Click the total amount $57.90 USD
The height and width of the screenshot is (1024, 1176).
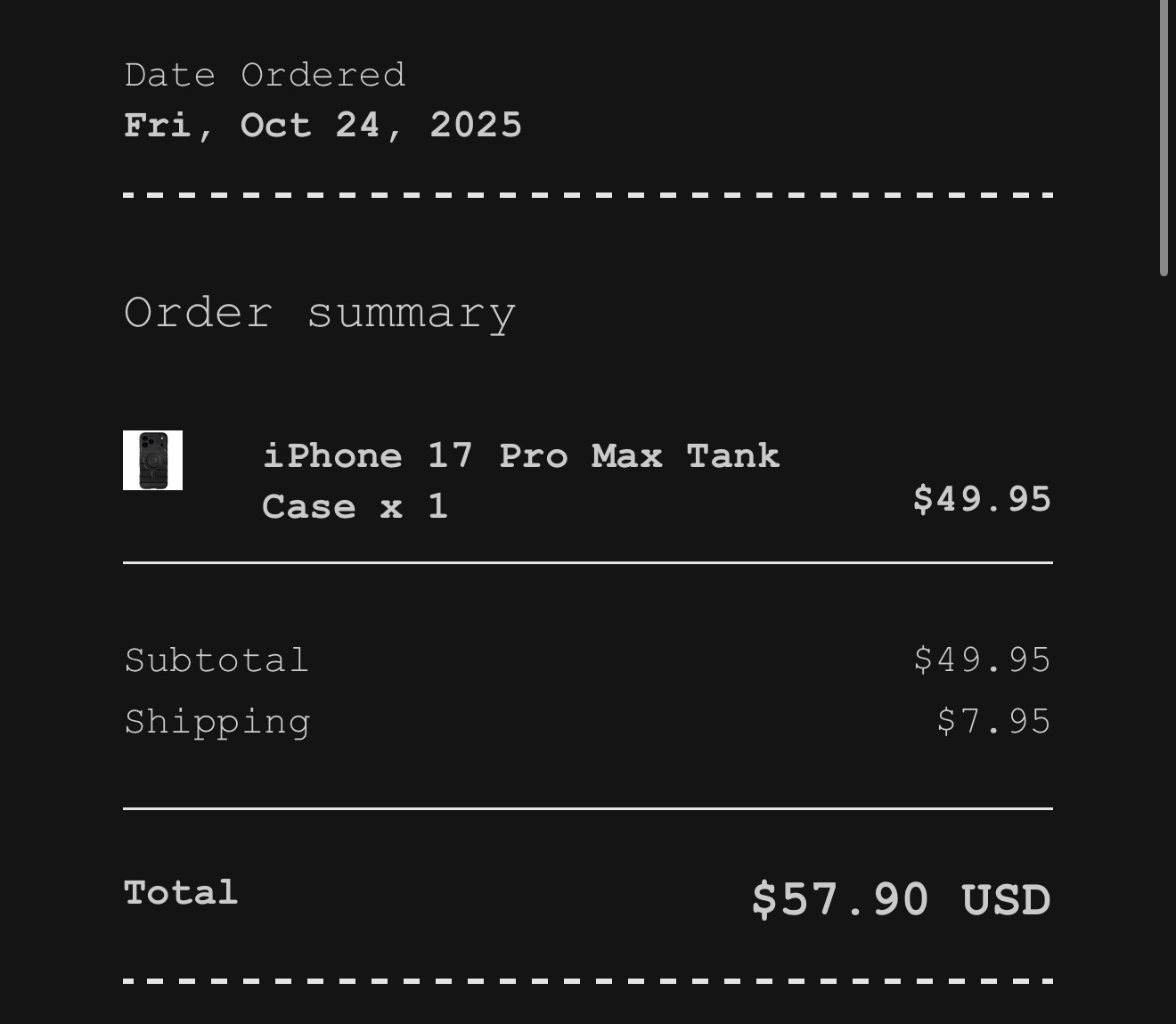902,899
